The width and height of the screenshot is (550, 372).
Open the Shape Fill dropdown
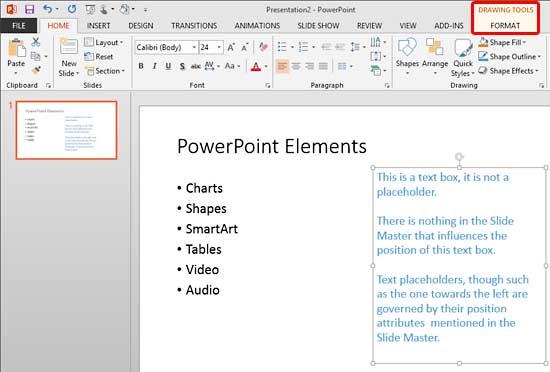(x=502, y=42)
